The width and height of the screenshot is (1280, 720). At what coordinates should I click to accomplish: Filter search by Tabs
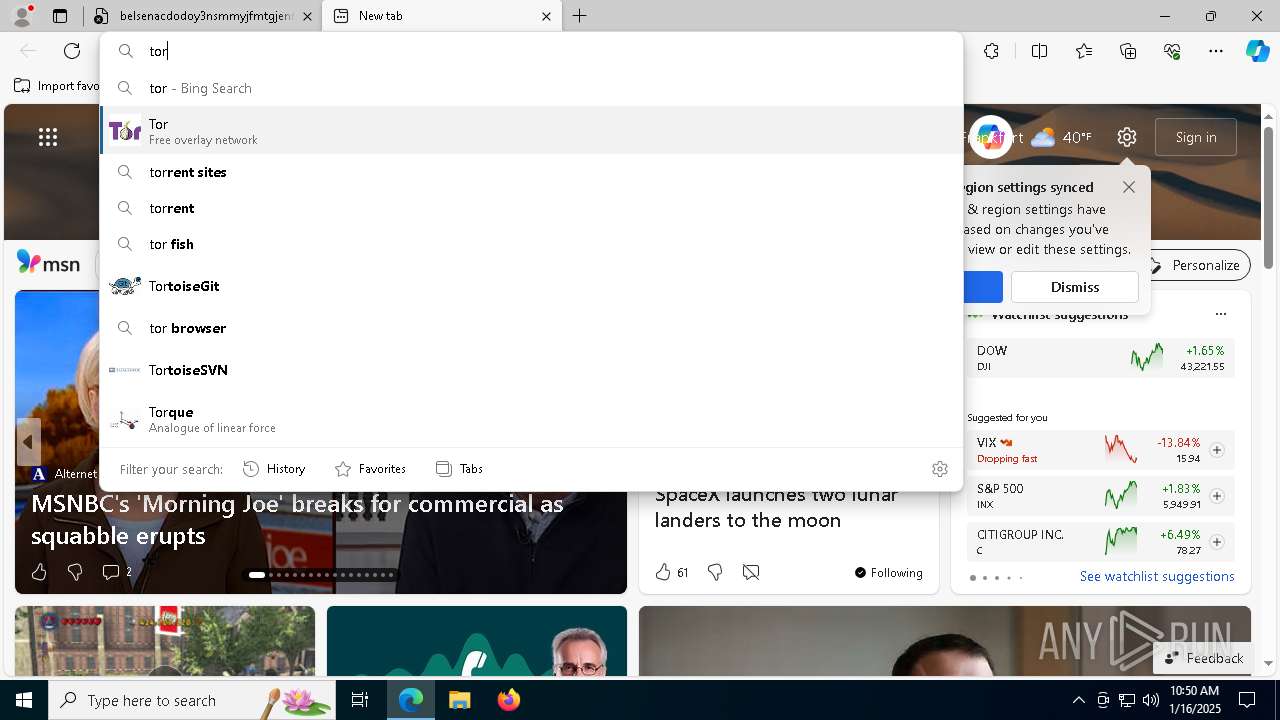(x=459, y=469)
